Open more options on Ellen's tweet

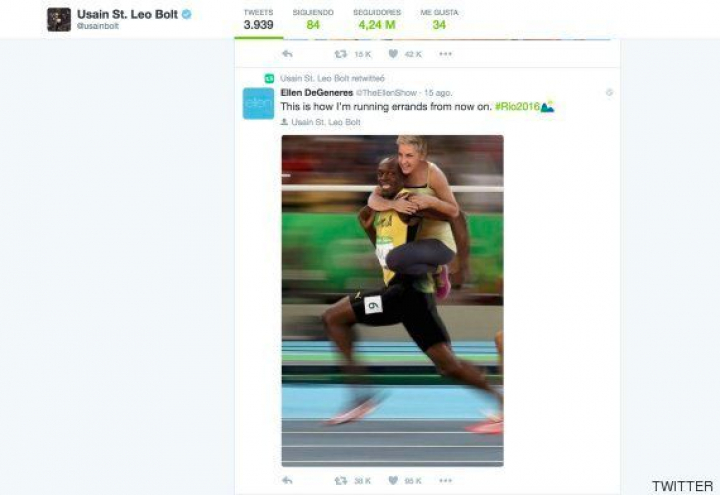445,481
